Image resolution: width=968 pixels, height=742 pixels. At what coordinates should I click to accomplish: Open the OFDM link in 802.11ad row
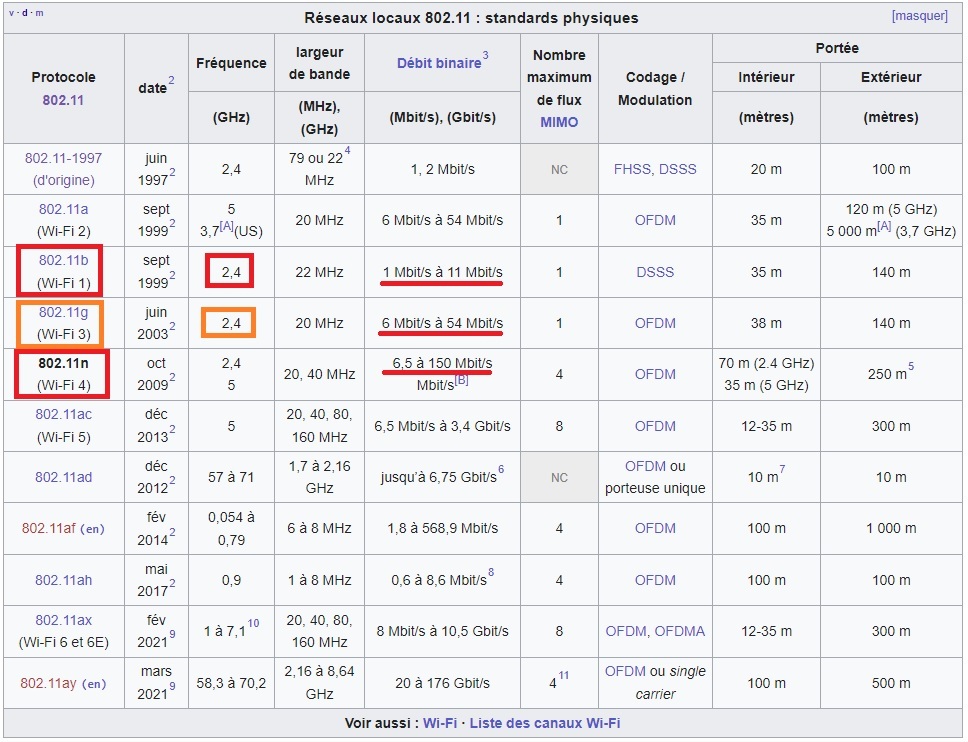tap(645, 466)
